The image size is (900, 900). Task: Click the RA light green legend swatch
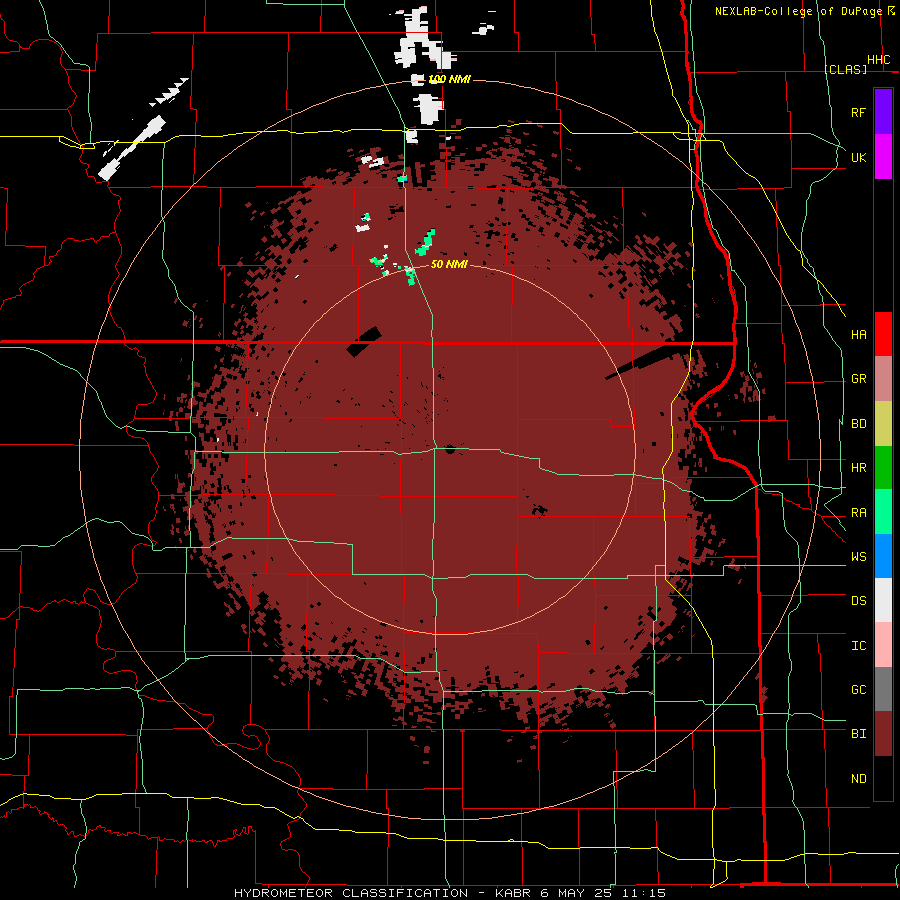[x=883, y=512]
